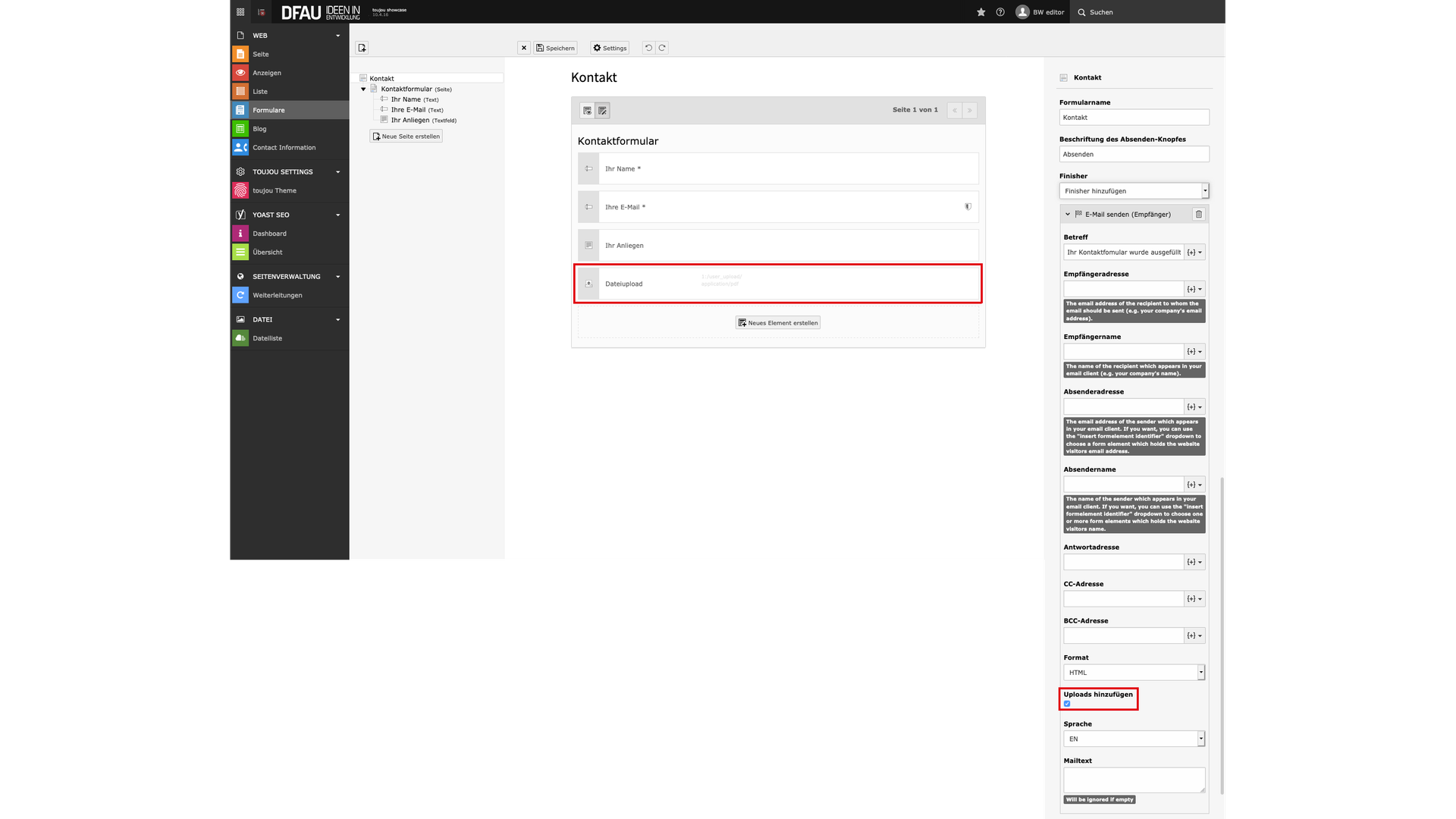The width and height of the screenshot is (1456, 819).
Task: Click Neues Element erstellen button
Action: tap(778, 323)
